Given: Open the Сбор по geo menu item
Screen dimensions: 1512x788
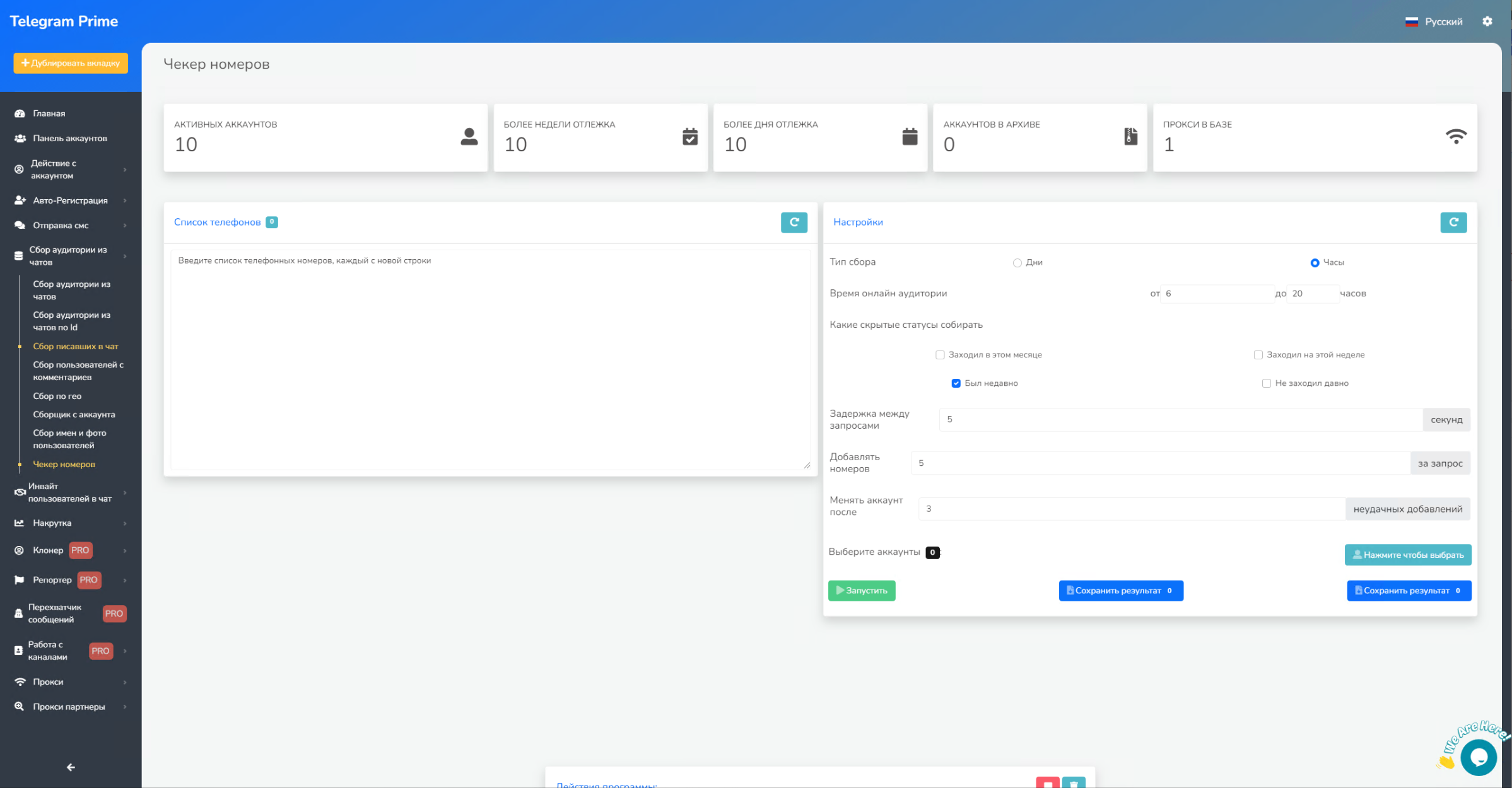Looking at the screenshot, I should 57,396.
